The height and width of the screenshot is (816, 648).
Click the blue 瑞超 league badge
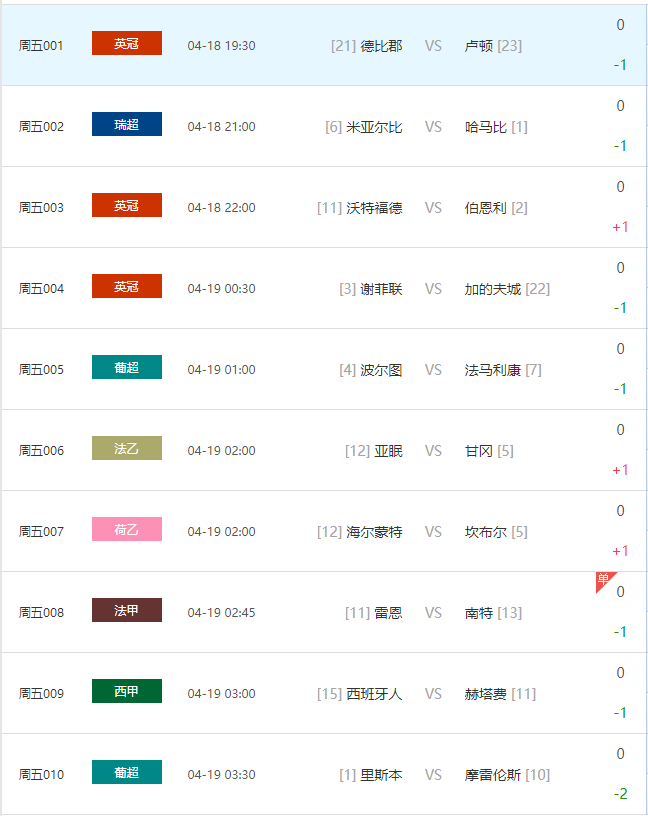[x=127, y=125]
